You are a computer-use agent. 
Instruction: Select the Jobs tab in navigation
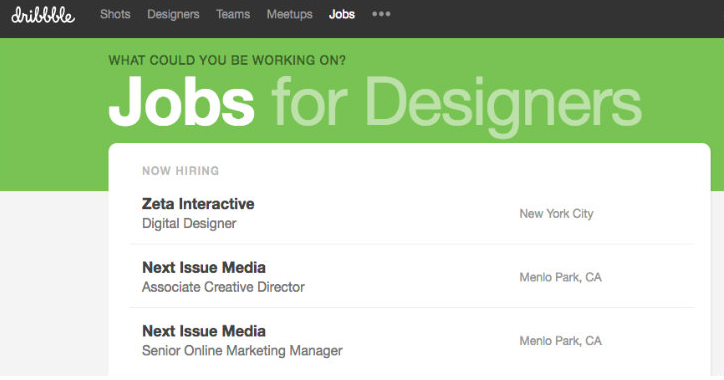tap(342, 14)
